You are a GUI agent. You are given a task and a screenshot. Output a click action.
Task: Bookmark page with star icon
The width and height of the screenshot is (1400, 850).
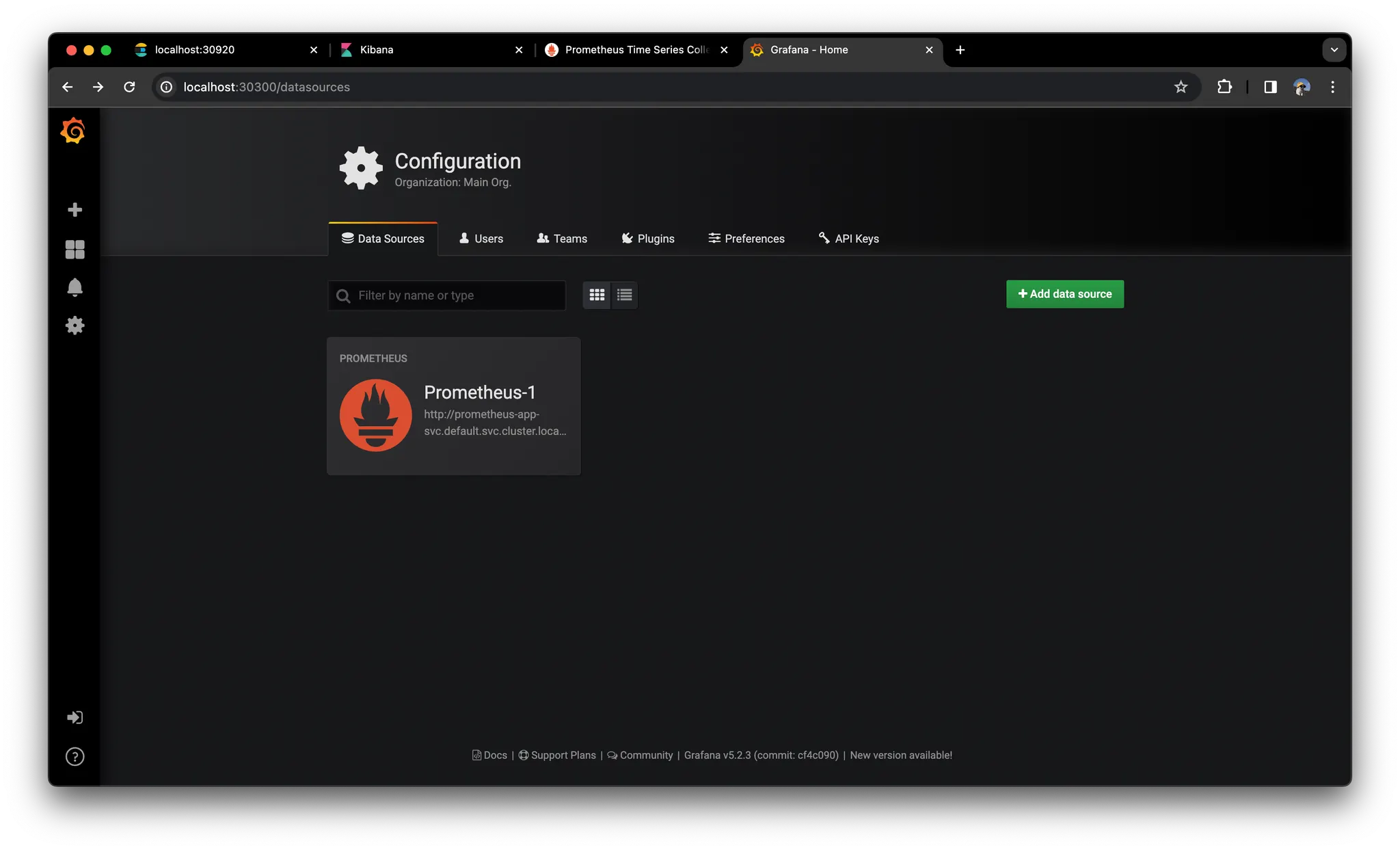click(x=1181, y=87)
